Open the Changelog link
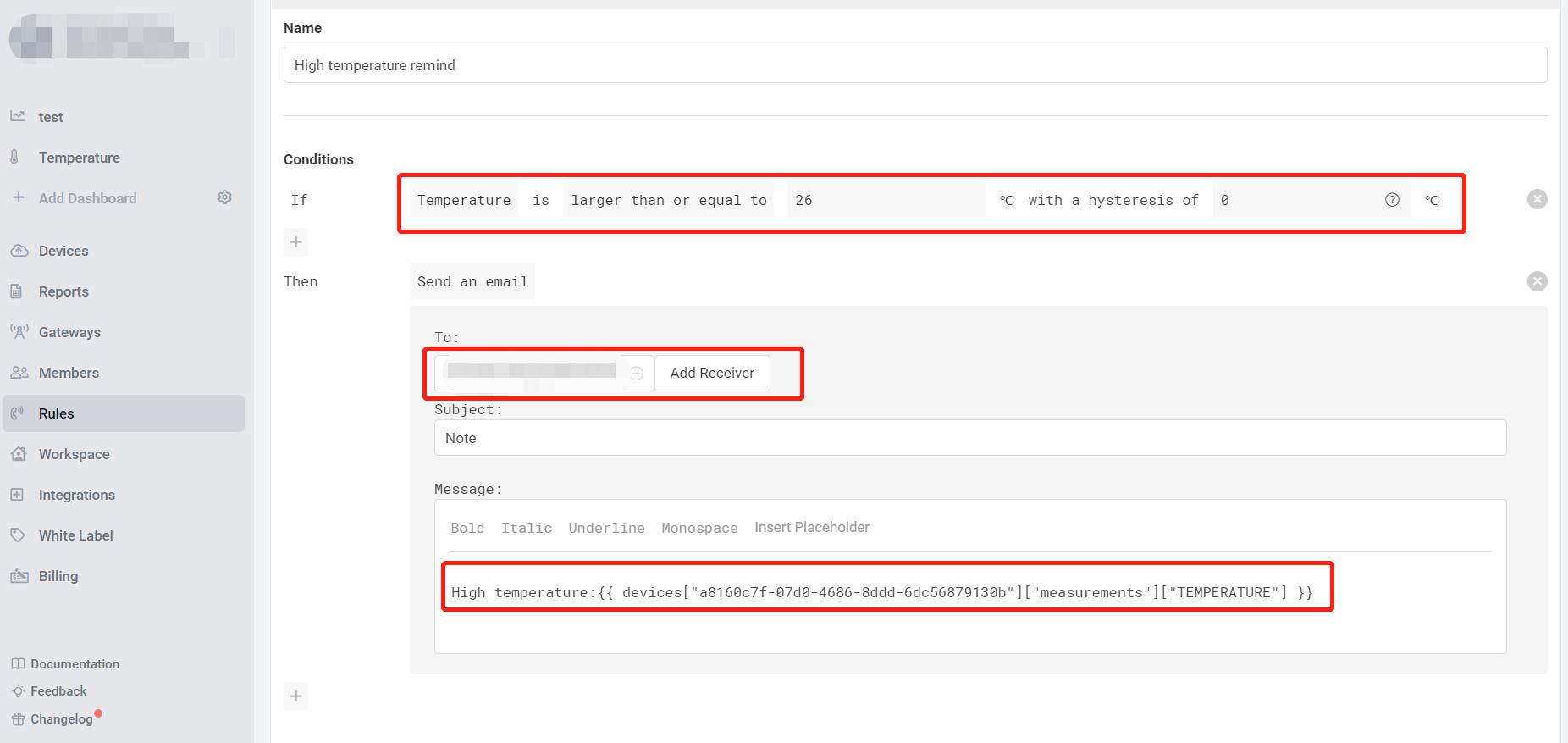 pos(61,719)
